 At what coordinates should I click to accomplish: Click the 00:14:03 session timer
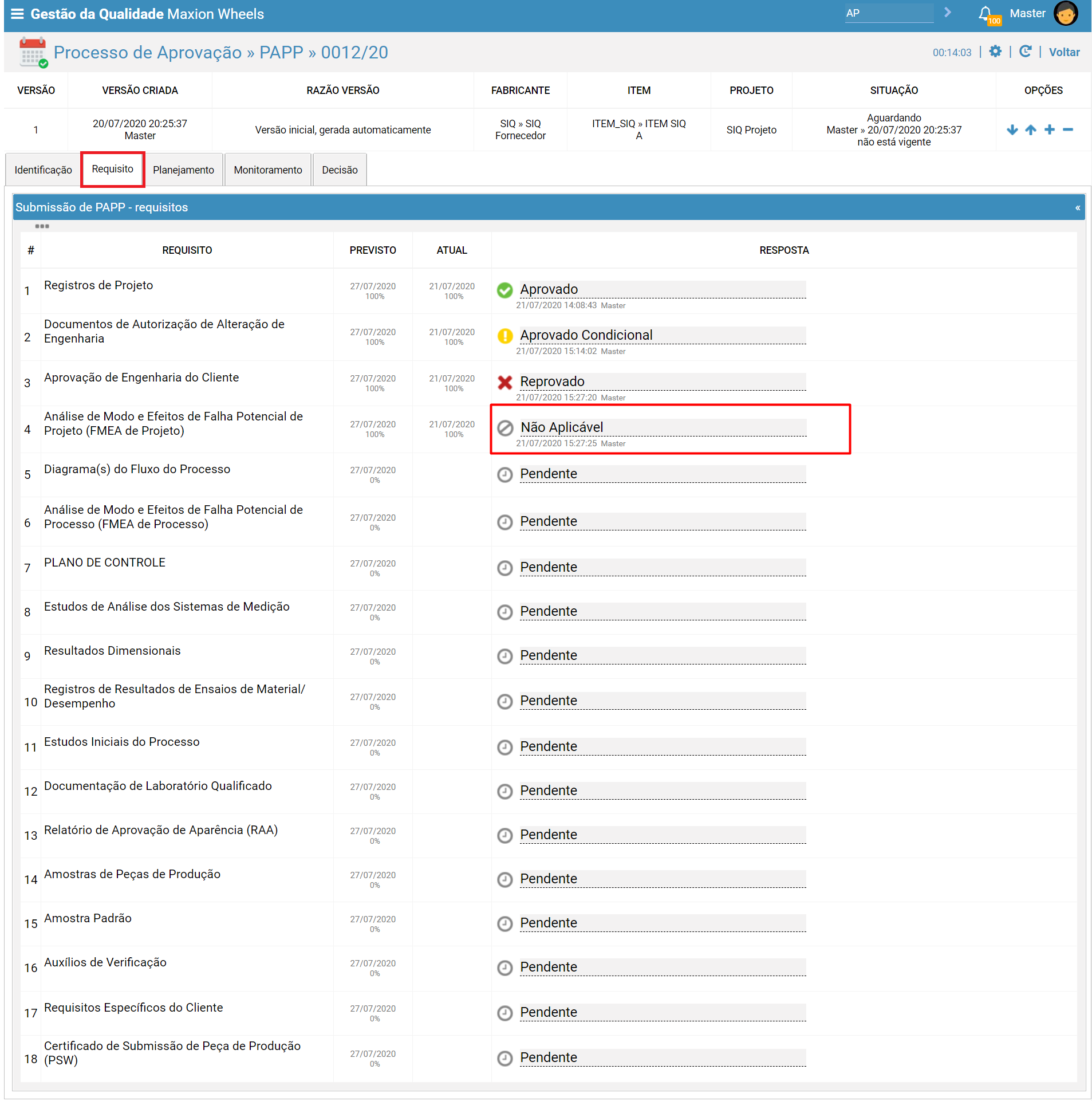(x=952, y=53)
